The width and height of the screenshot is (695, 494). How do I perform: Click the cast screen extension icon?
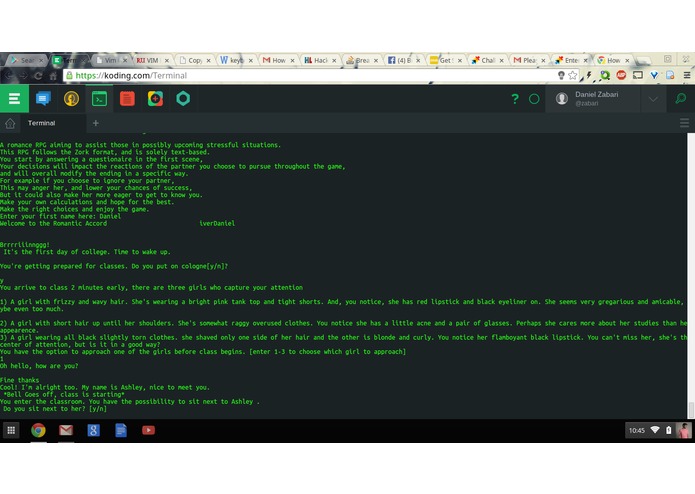(638, 75)
